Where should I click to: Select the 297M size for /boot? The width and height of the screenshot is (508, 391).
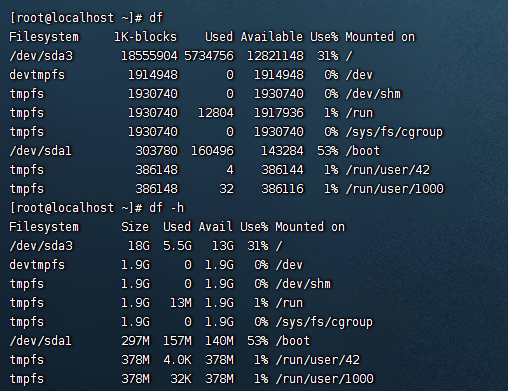[135, 341]
